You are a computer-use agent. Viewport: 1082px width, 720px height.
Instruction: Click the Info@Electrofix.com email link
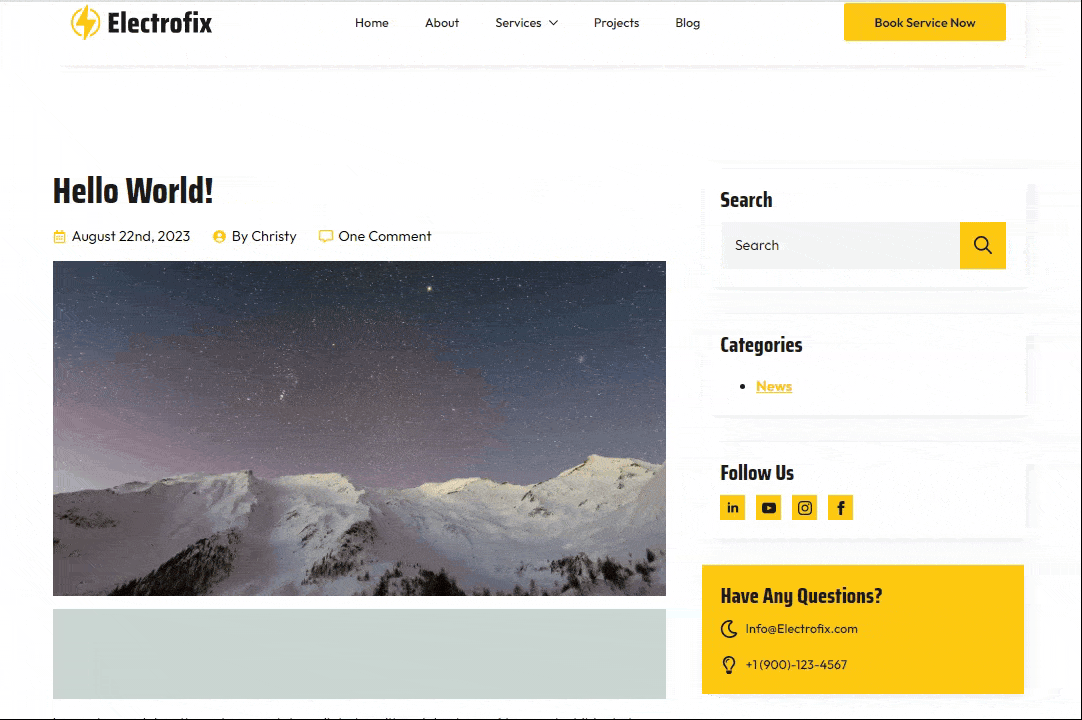tap(801, 629)
